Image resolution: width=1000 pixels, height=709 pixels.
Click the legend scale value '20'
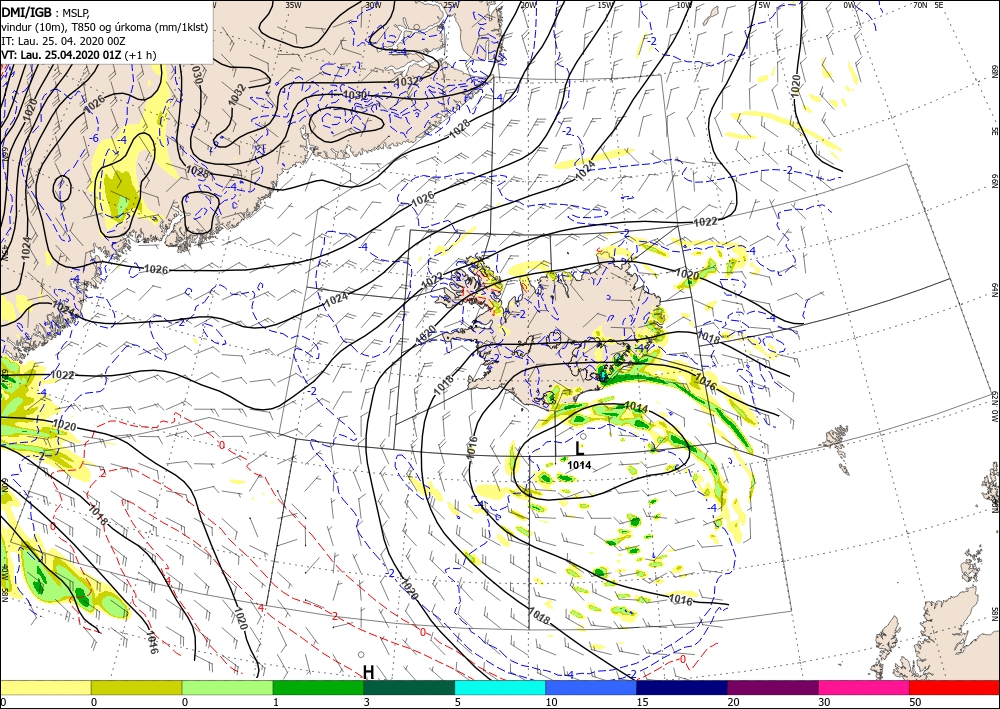point(733,702)
